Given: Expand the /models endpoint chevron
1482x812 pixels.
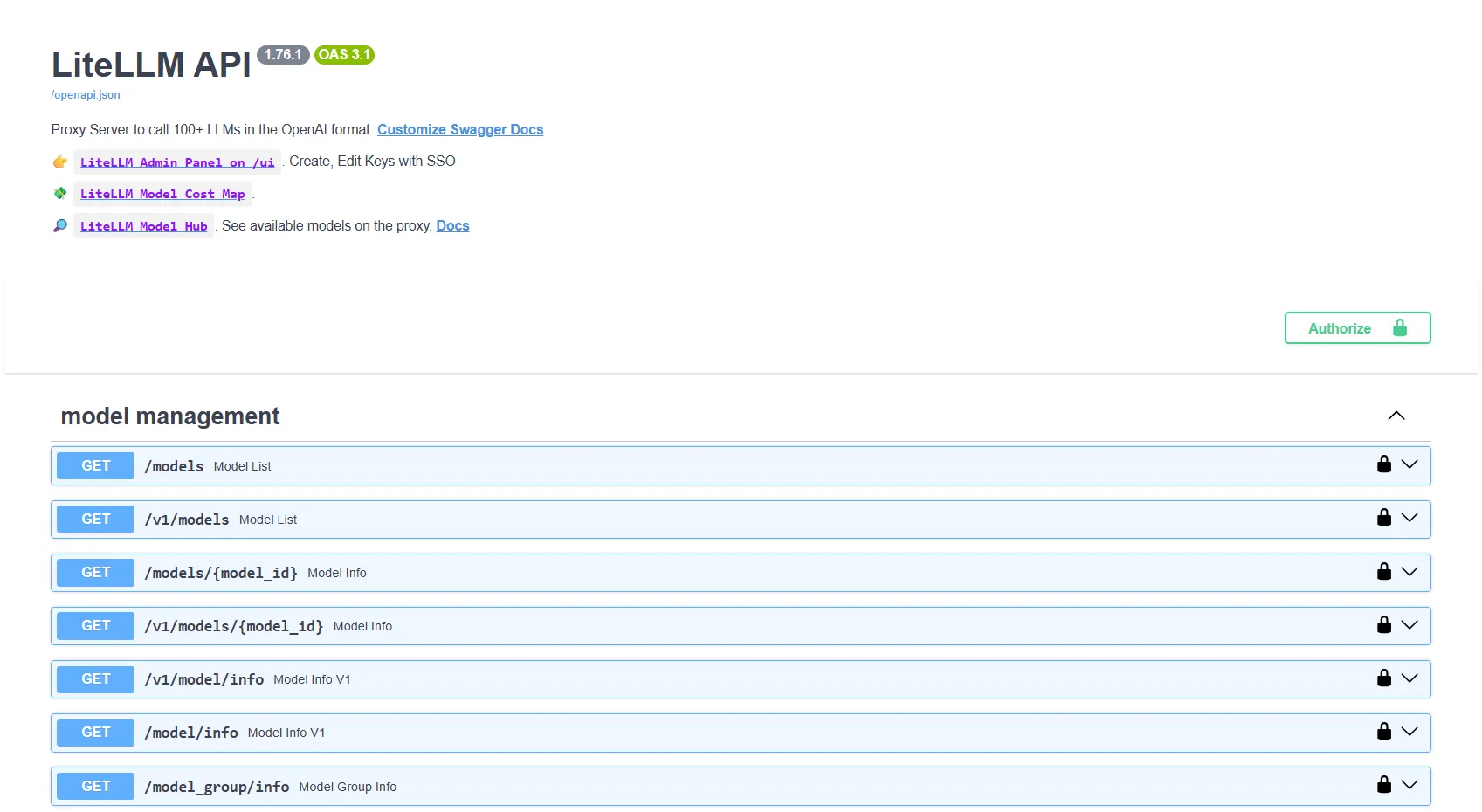Looking at the screenshot, I should coord(1410,464).
